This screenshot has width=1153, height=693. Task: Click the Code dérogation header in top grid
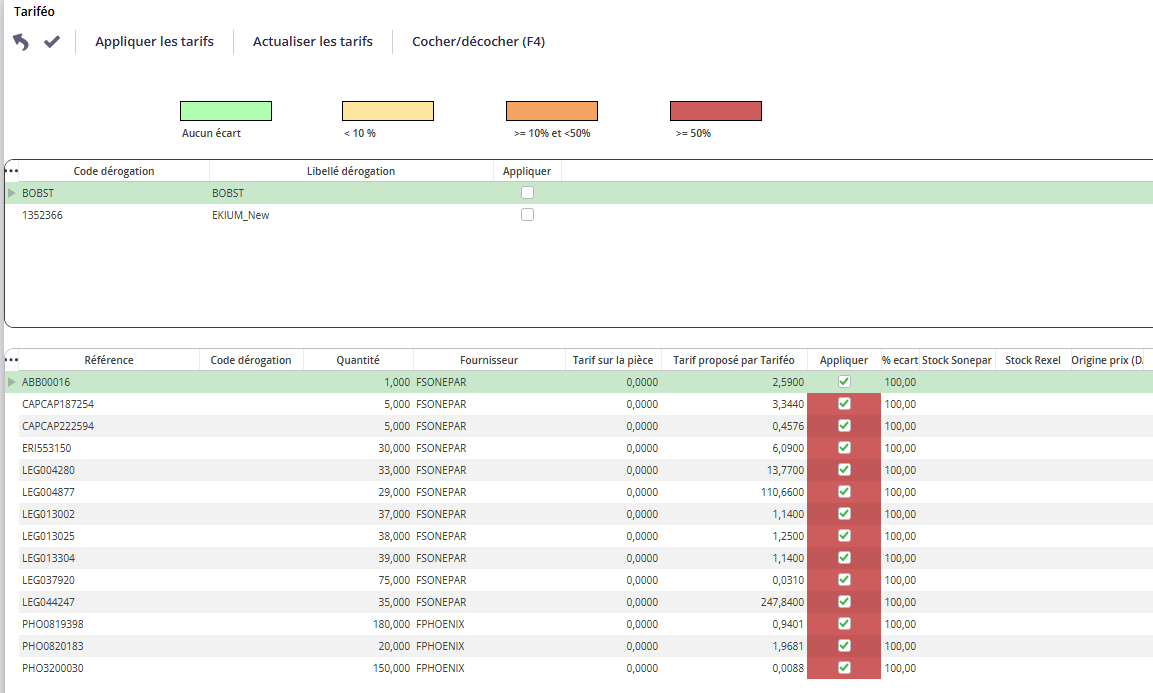coord(114,171)
